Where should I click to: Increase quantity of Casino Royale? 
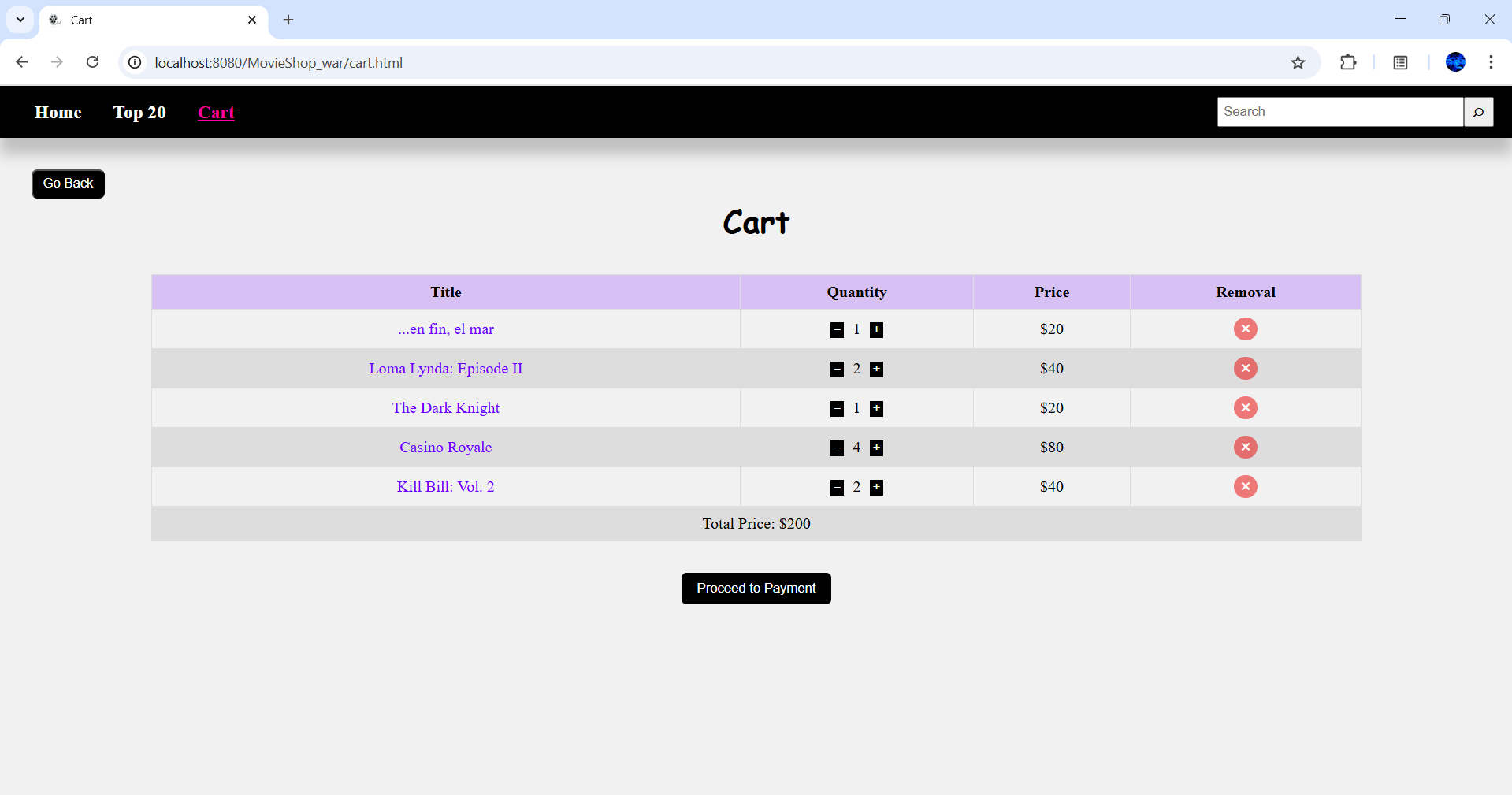coord(876,448)
